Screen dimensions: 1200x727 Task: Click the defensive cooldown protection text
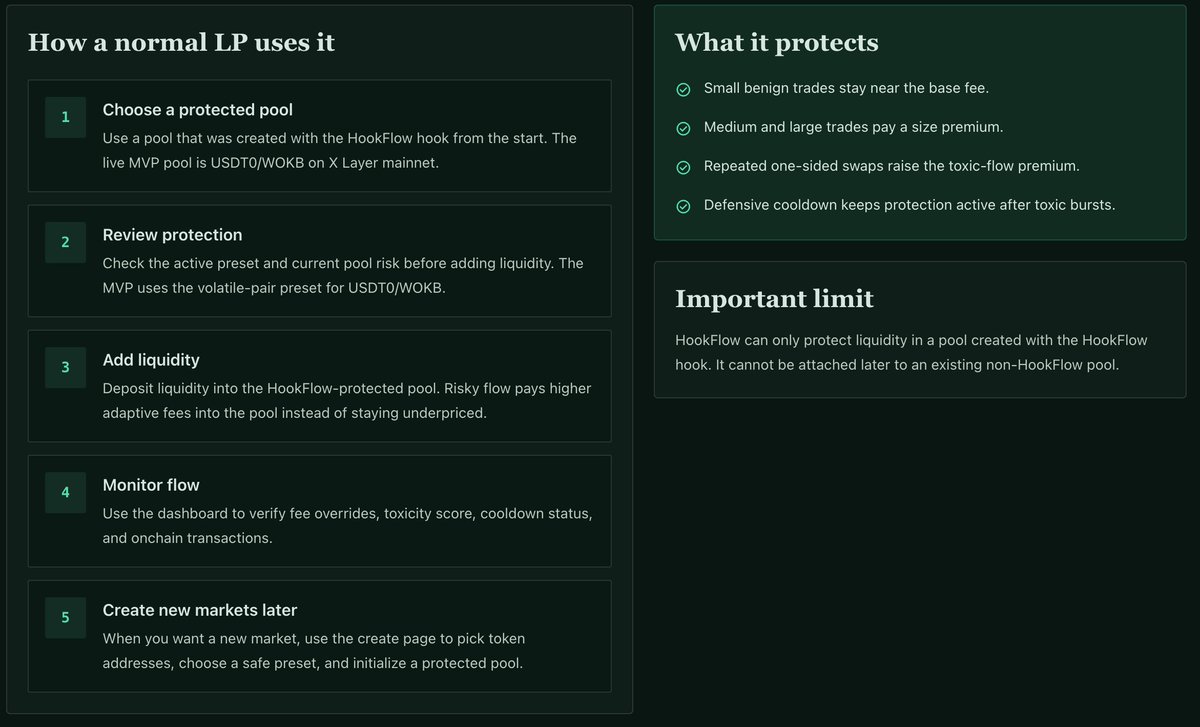click(909, 205)
